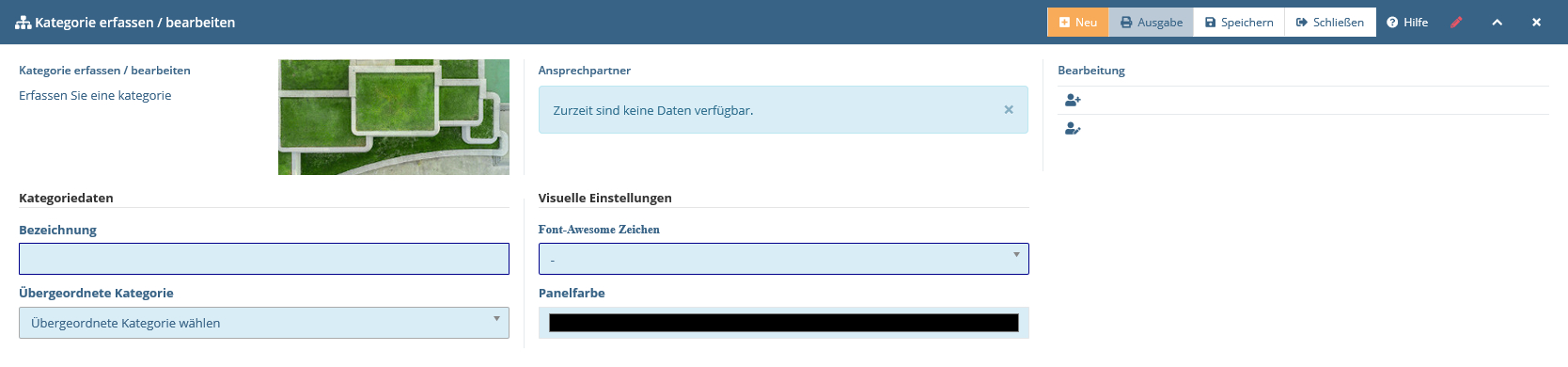
Task: Click the sitemap icon beside the panel title
Action: click(23, 23)
